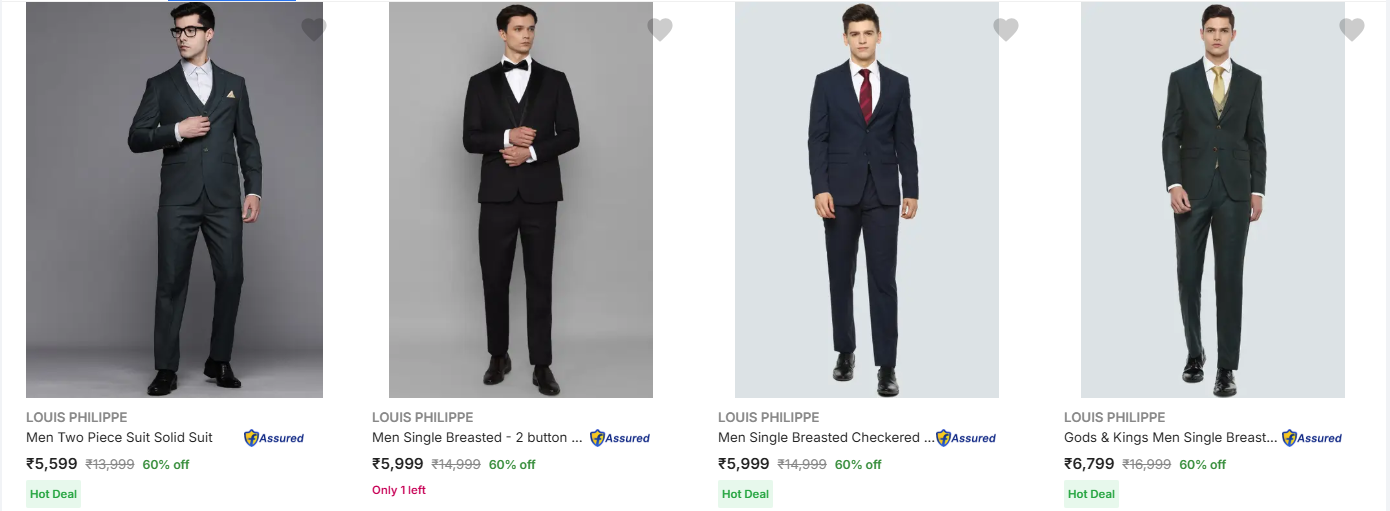Screen dimensions: 1390x511
Task: Open "Gods & Kings Men Single Breast" title
Action: (1170, 437)
